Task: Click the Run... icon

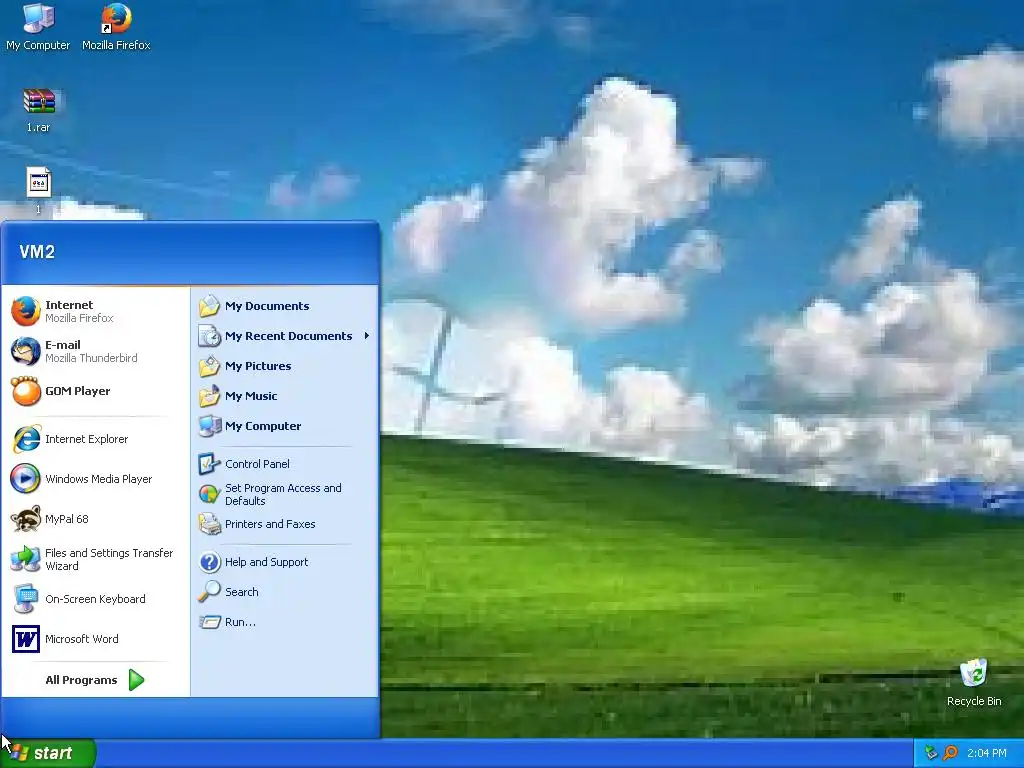Action: click(210, 622)
